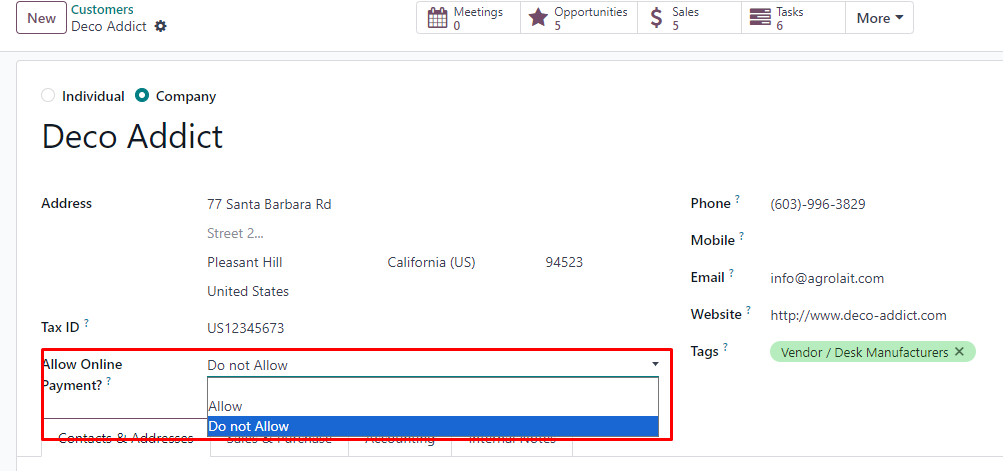Select the Individual radio option
1003x471 pixels.
48,96
